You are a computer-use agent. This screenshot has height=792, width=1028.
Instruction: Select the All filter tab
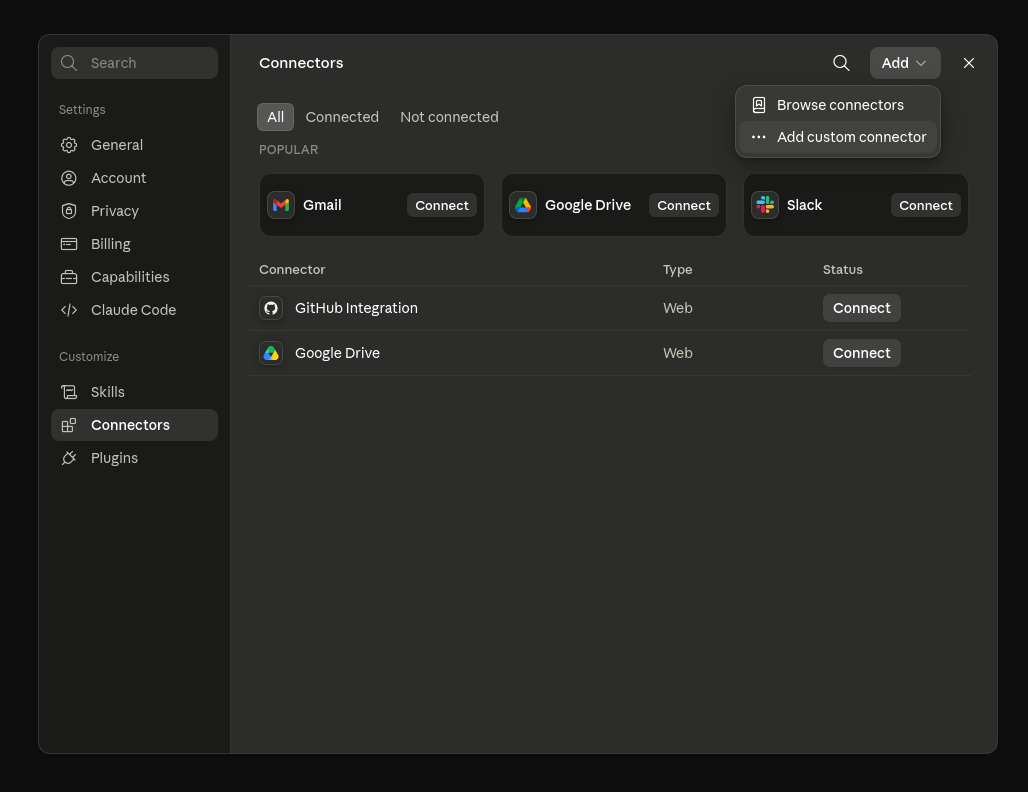pos(275,117)
